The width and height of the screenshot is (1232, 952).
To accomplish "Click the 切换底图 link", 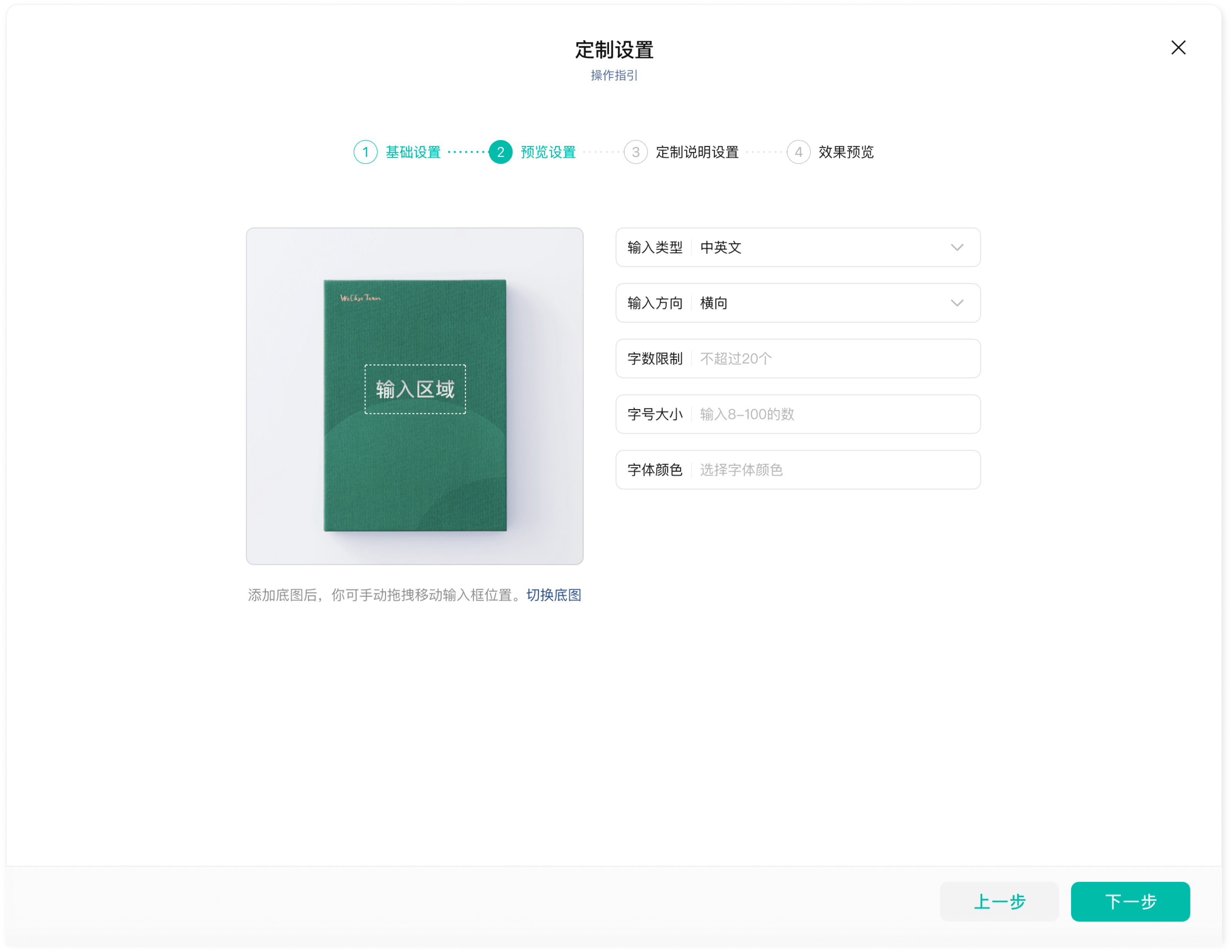I will coord(553,595).
